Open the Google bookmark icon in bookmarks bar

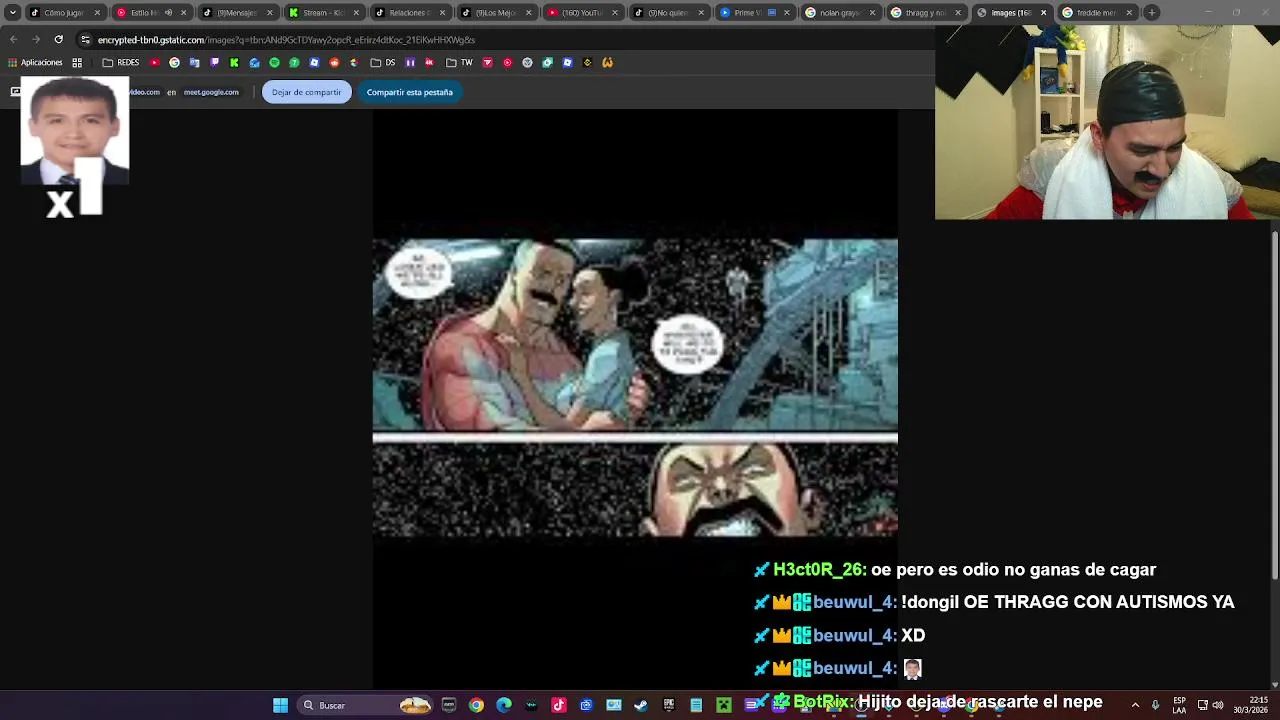click(x=174, y=62)
